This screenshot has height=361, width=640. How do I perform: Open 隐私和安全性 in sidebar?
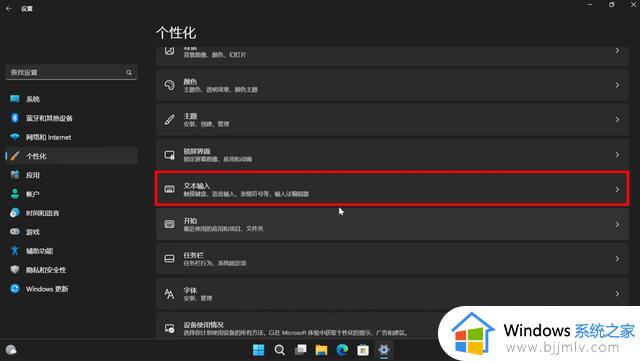click(71, 270)
